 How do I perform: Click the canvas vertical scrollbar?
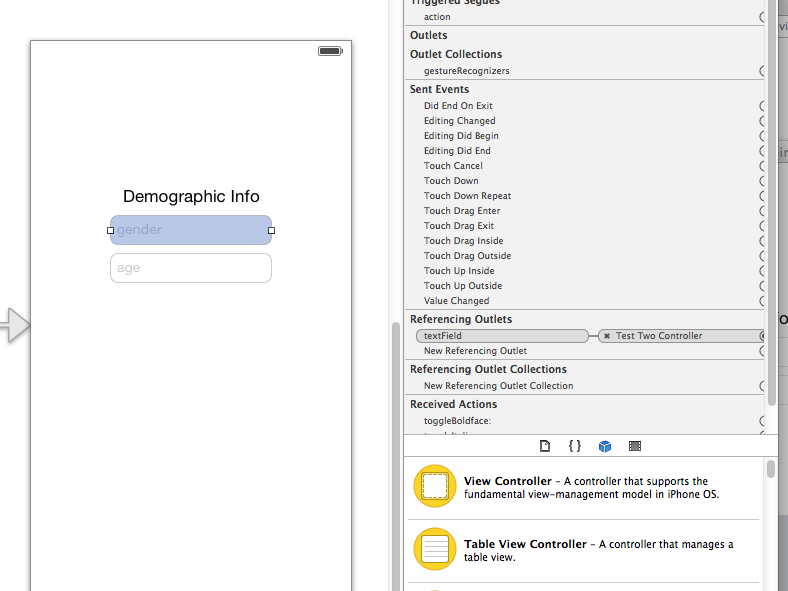click(396, 456)
